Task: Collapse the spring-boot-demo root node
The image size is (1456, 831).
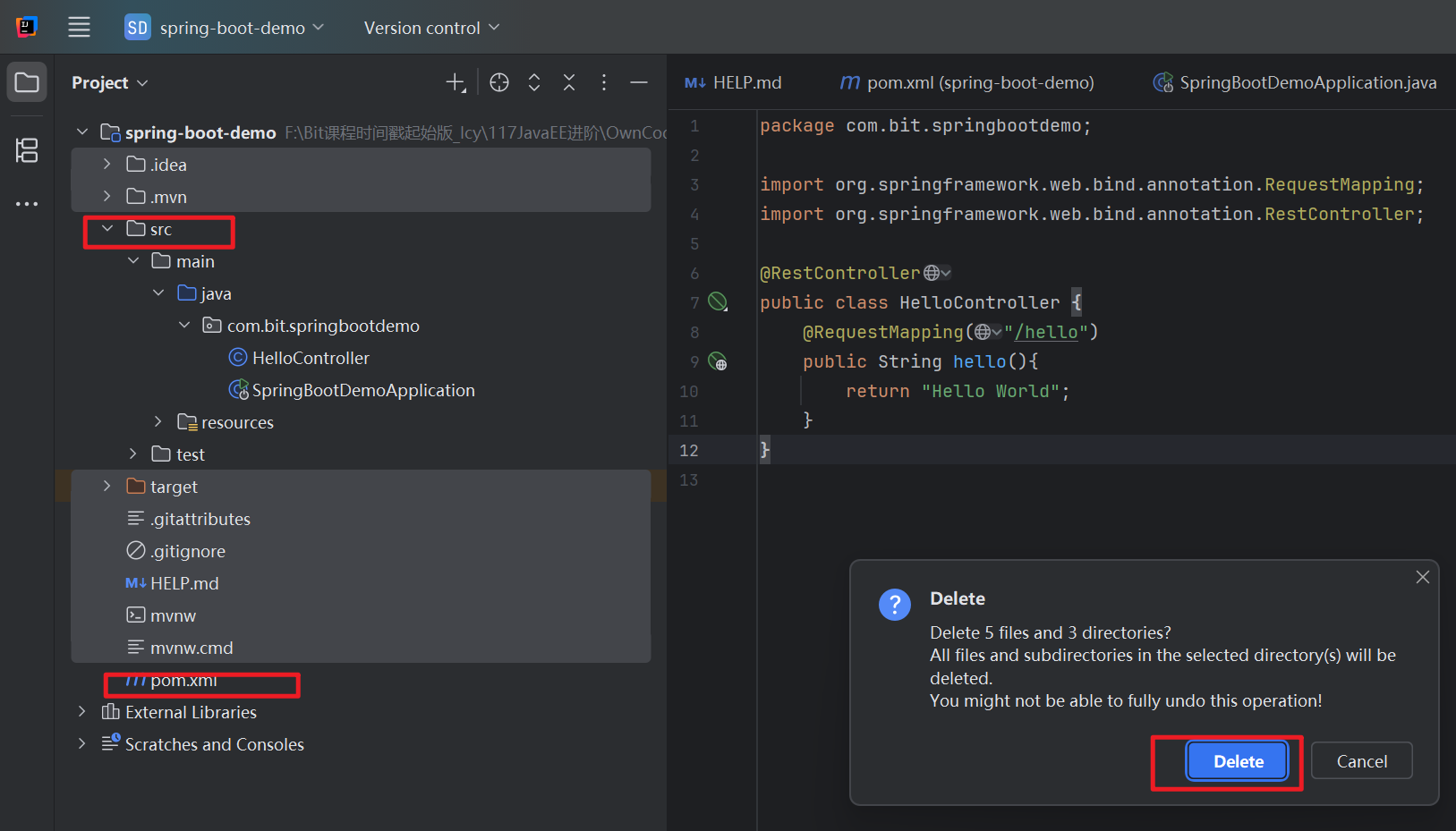Action: point(82,132)
